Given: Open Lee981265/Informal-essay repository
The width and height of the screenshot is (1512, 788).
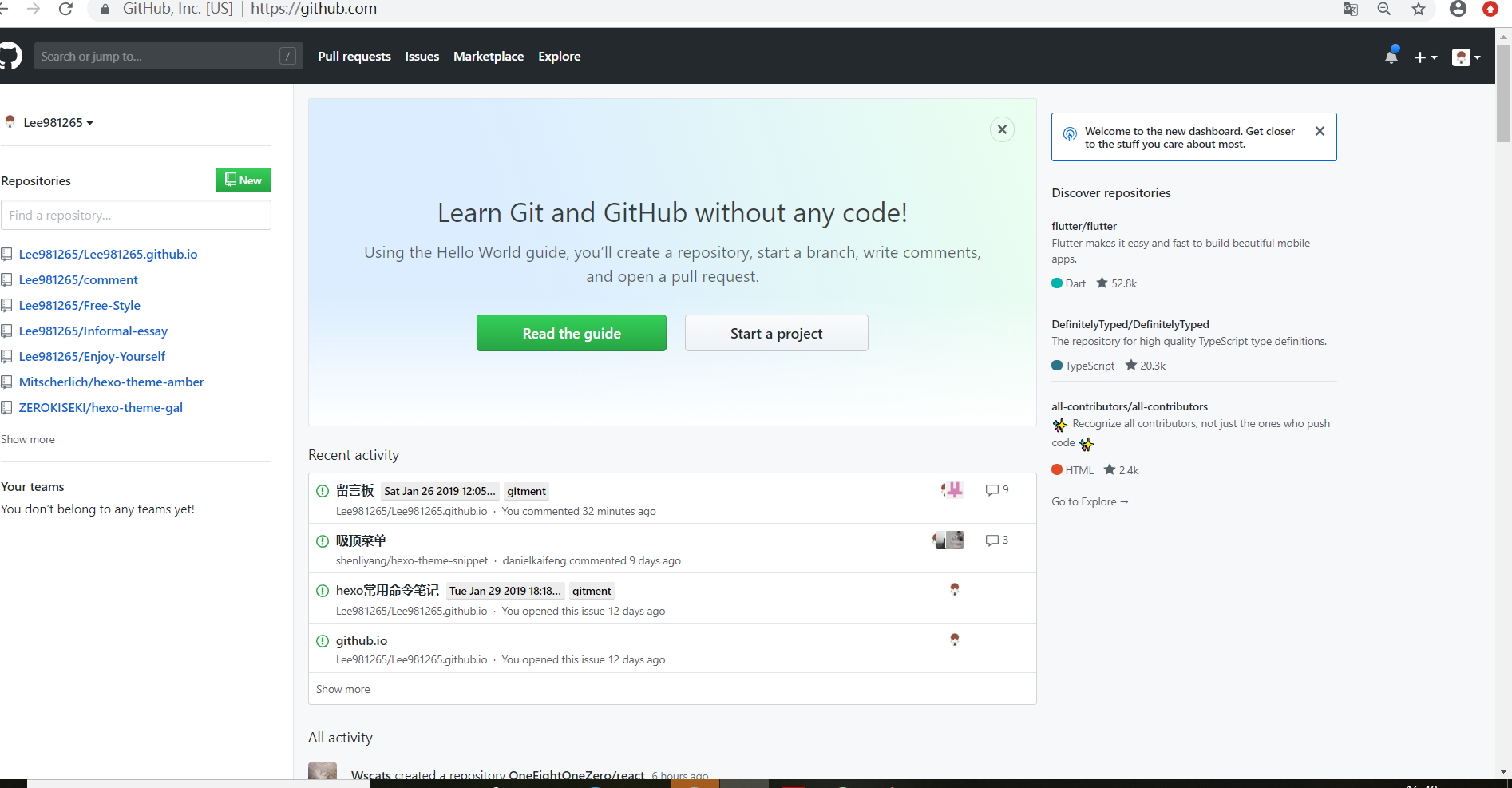Looking at the screenshot, I should [93, 331].
